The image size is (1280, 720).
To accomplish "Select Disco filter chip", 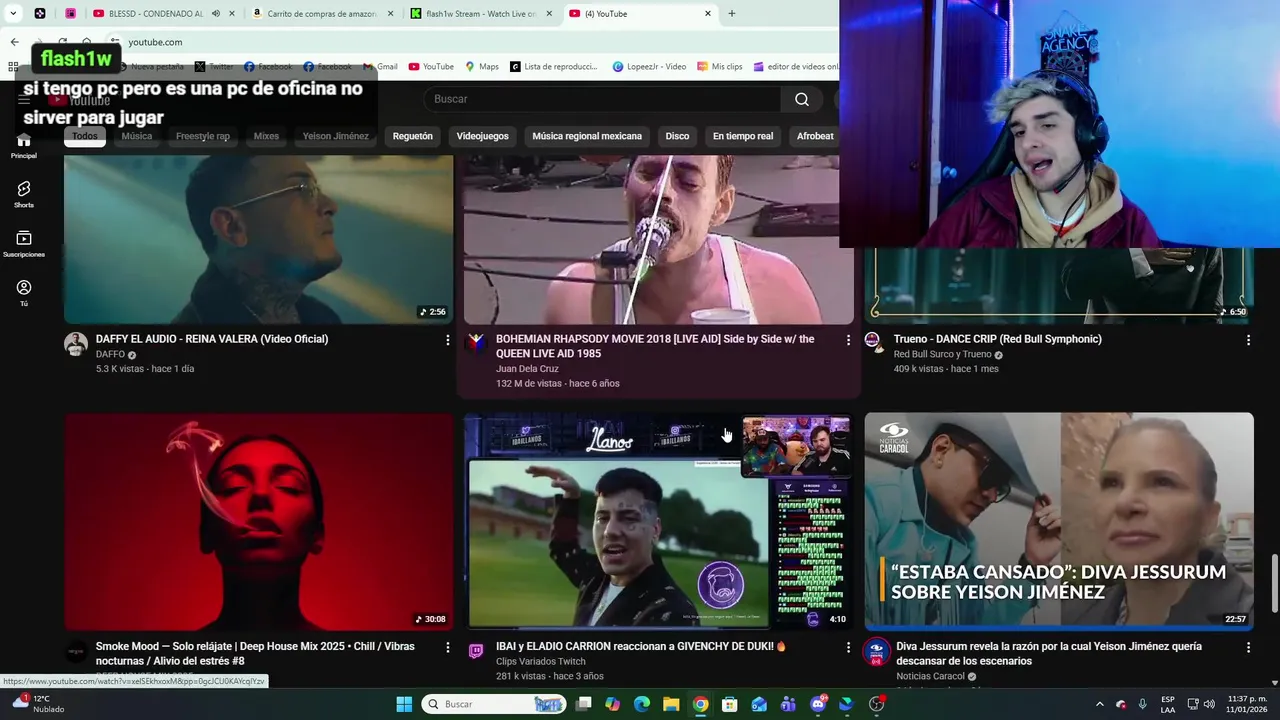I will [677, 136].
